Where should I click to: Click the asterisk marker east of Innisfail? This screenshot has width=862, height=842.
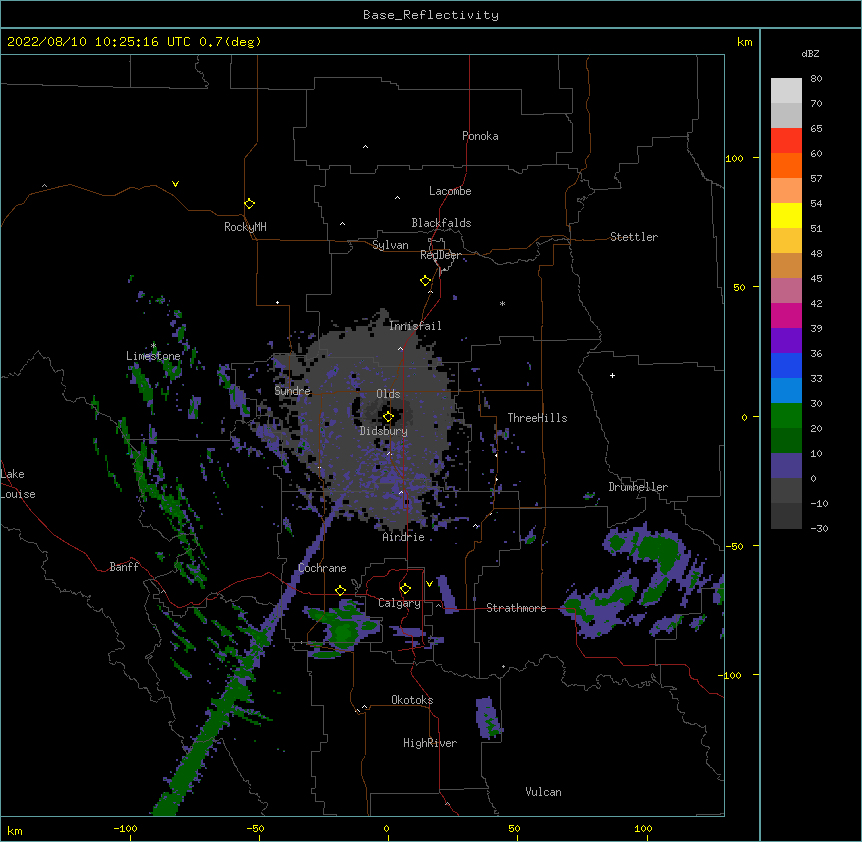(x=502, y=304)
